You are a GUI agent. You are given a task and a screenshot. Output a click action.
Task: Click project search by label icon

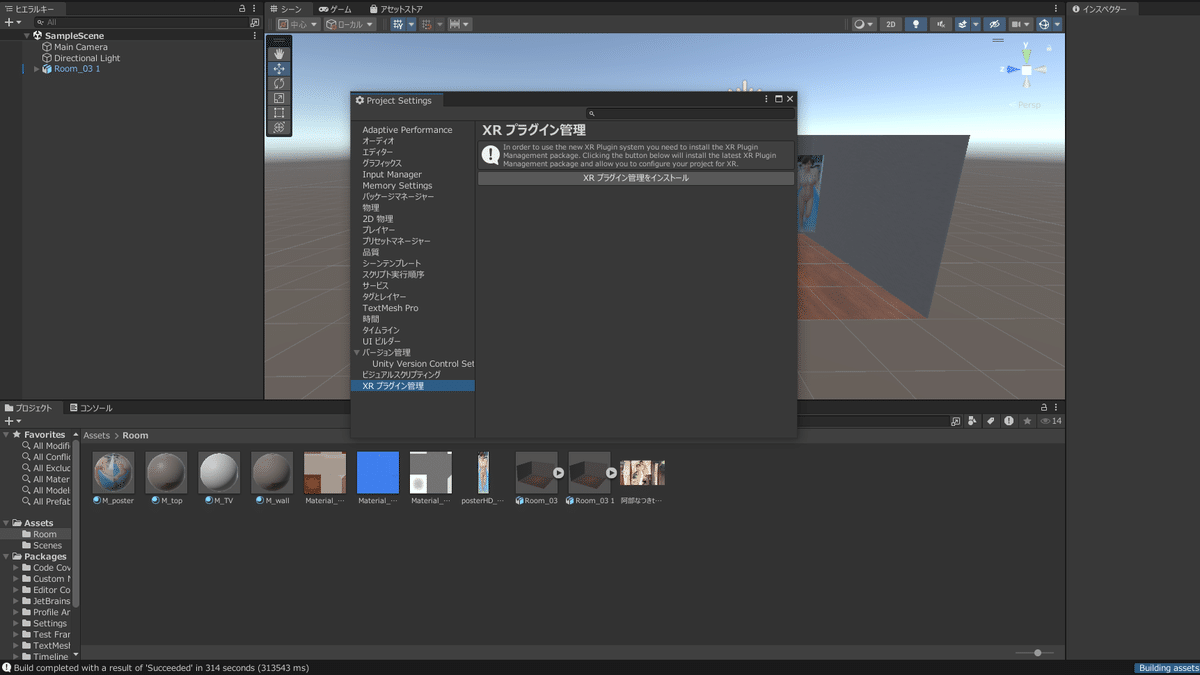pos(991,422)
